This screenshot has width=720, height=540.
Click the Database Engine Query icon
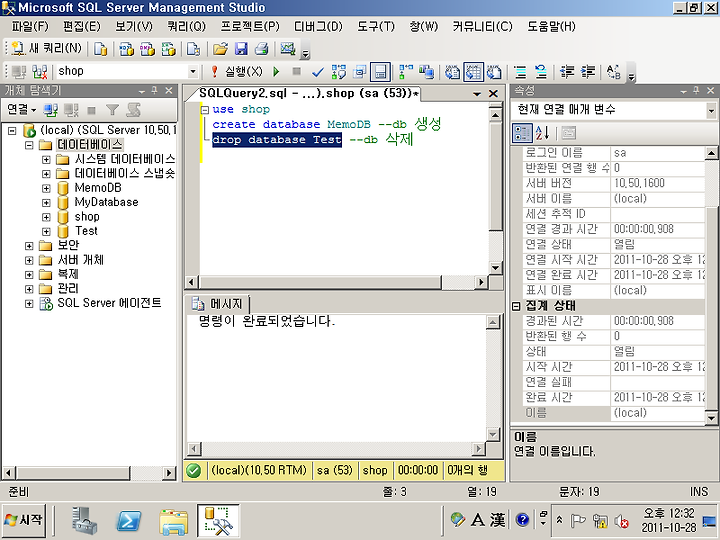(x=101, y=48)
